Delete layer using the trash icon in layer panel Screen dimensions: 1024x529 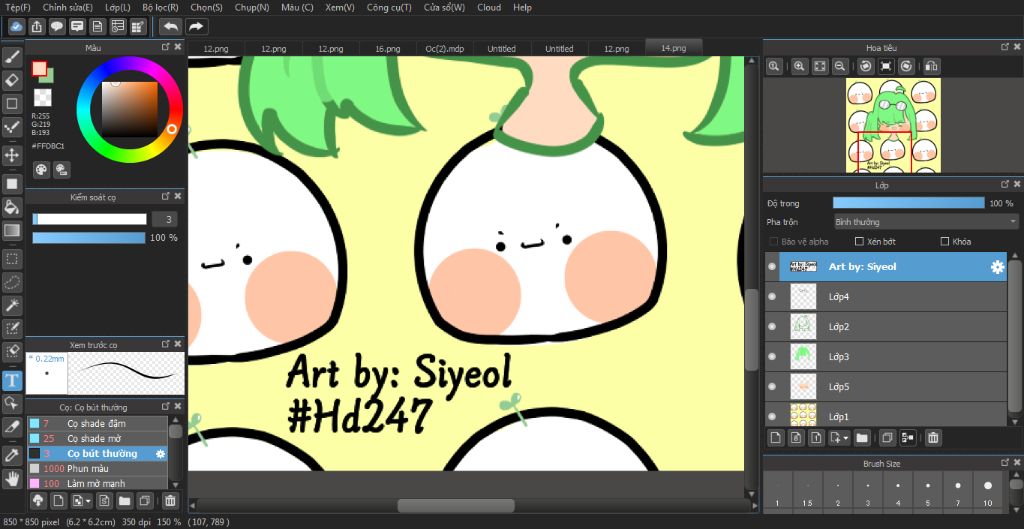click(x=933, y=437)
